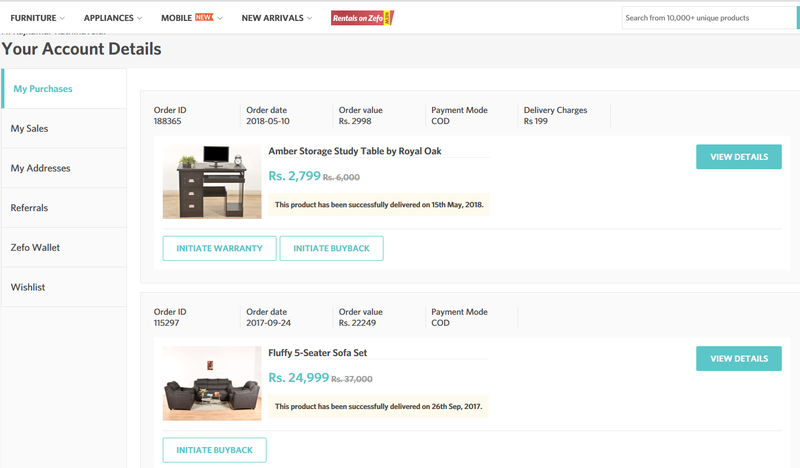This screenshot has height=468, width=800.
Task: Initiate warranty for the study table
Action: click(219, 248)
